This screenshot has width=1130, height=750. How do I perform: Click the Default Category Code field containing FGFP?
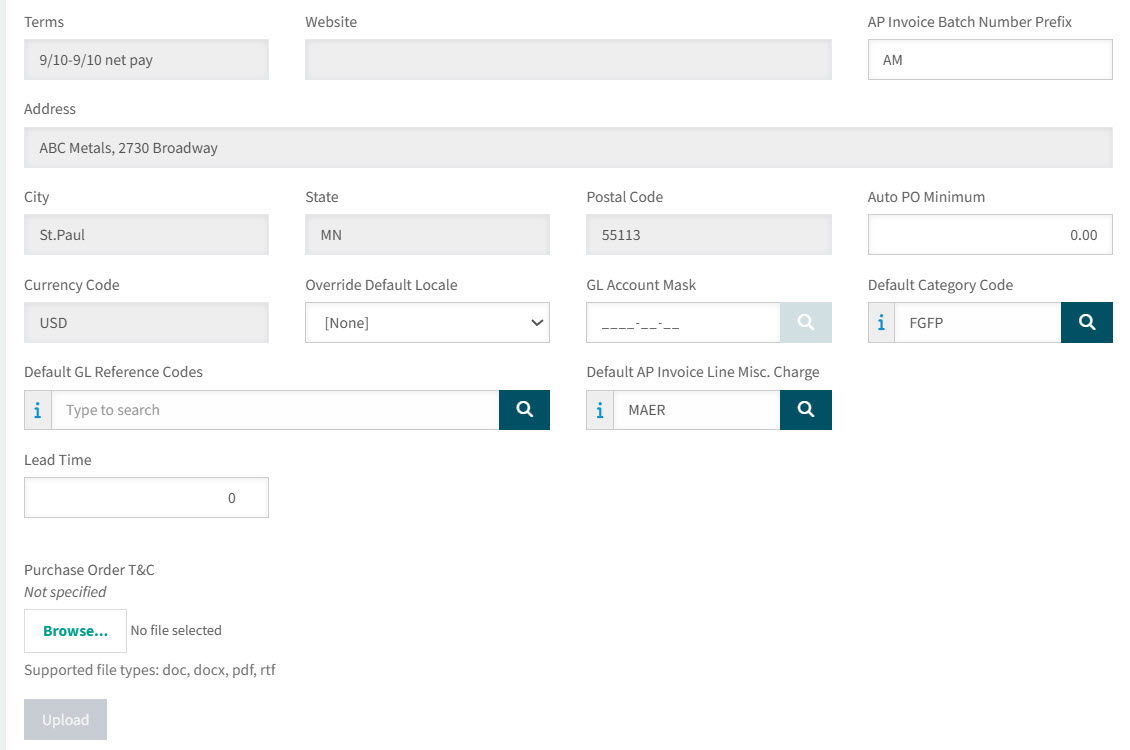[x=977, y=323]
